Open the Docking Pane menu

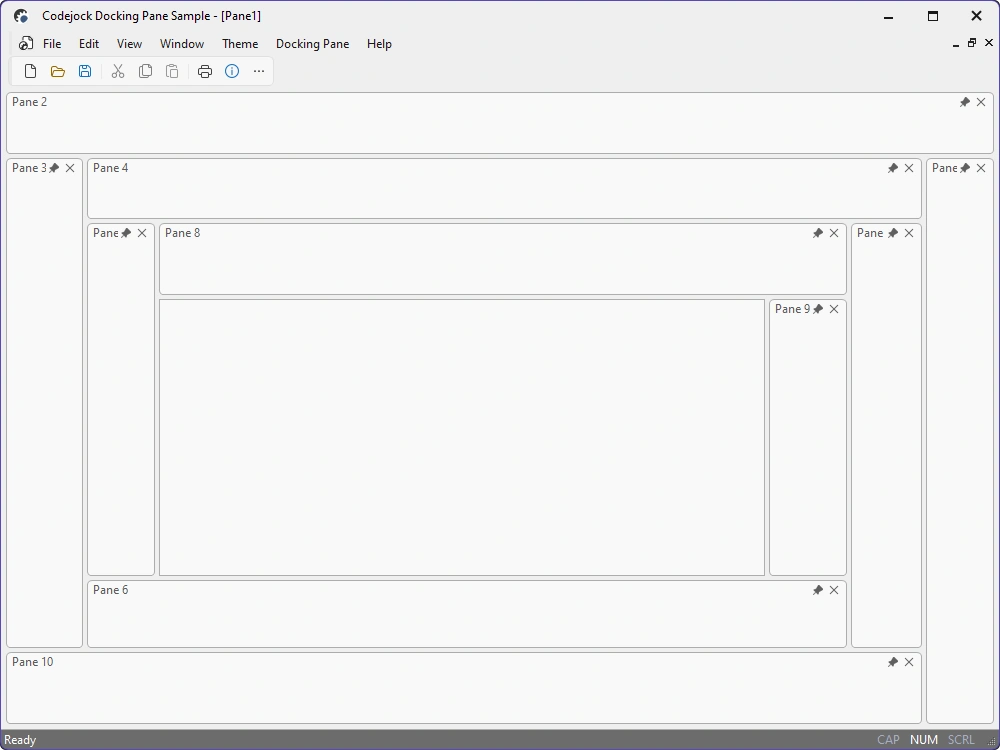click(x=312, y=44)
